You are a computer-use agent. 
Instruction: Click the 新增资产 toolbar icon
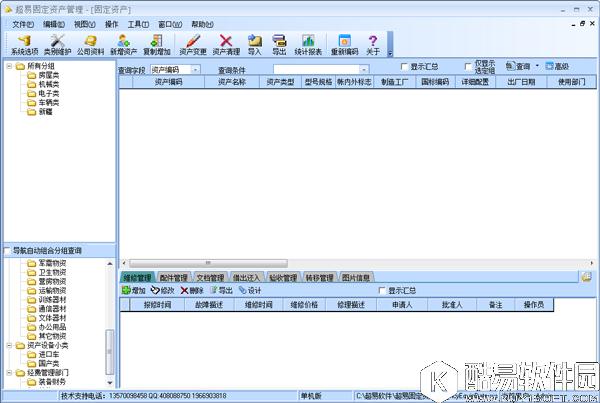[x=124, y=45]
